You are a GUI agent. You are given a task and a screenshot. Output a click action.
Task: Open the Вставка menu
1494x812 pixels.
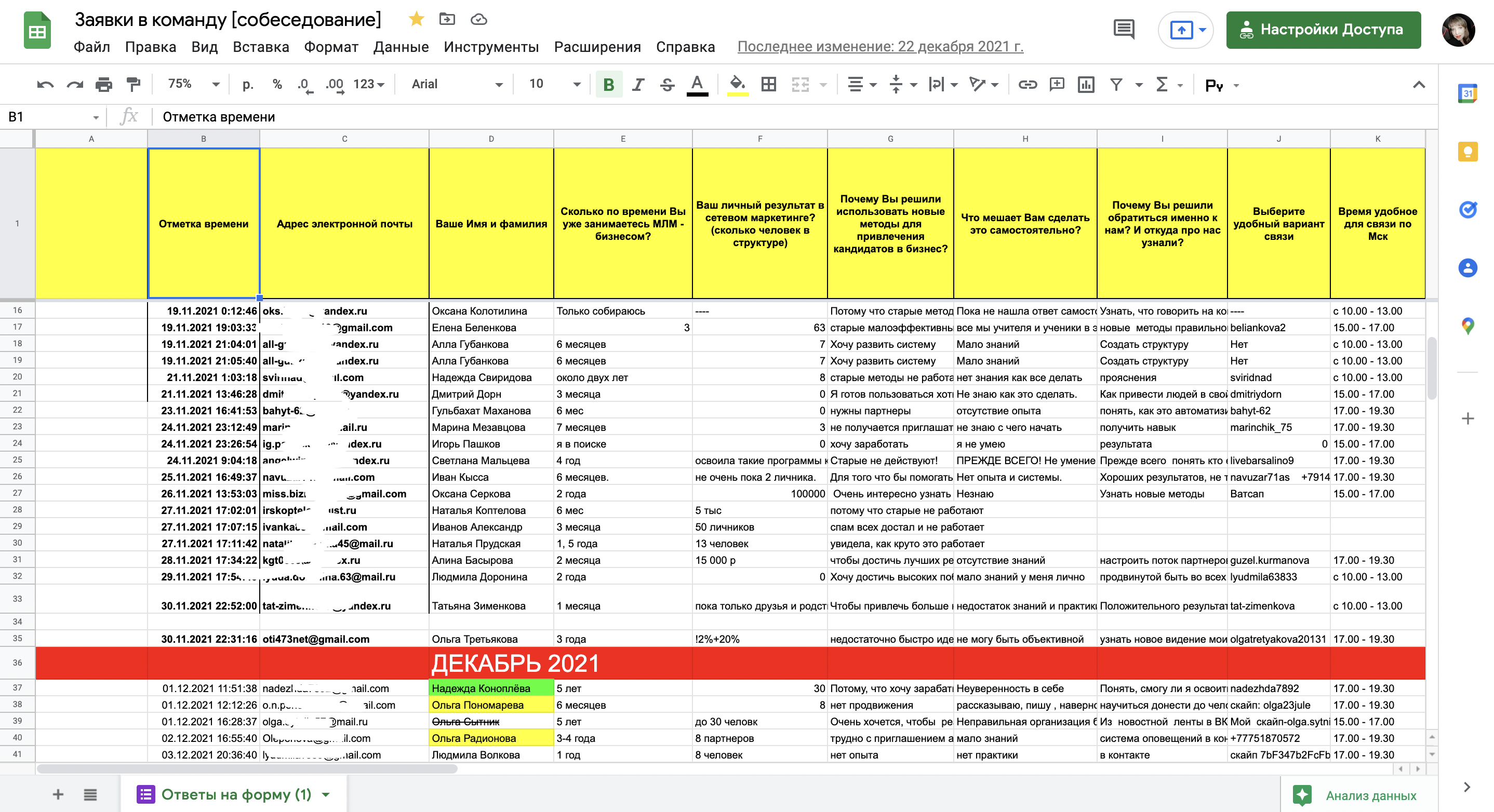tap(260, 47)
